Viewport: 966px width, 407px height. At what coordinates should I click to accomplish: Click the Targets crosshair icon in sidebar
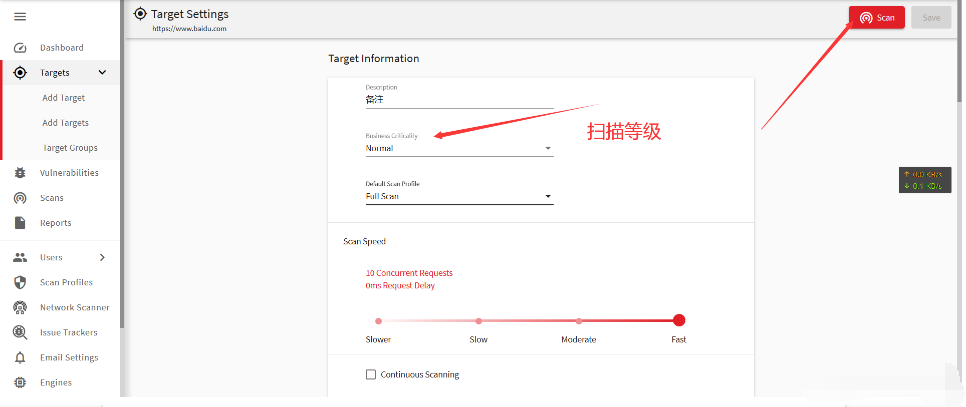click(x=20, y=73)
